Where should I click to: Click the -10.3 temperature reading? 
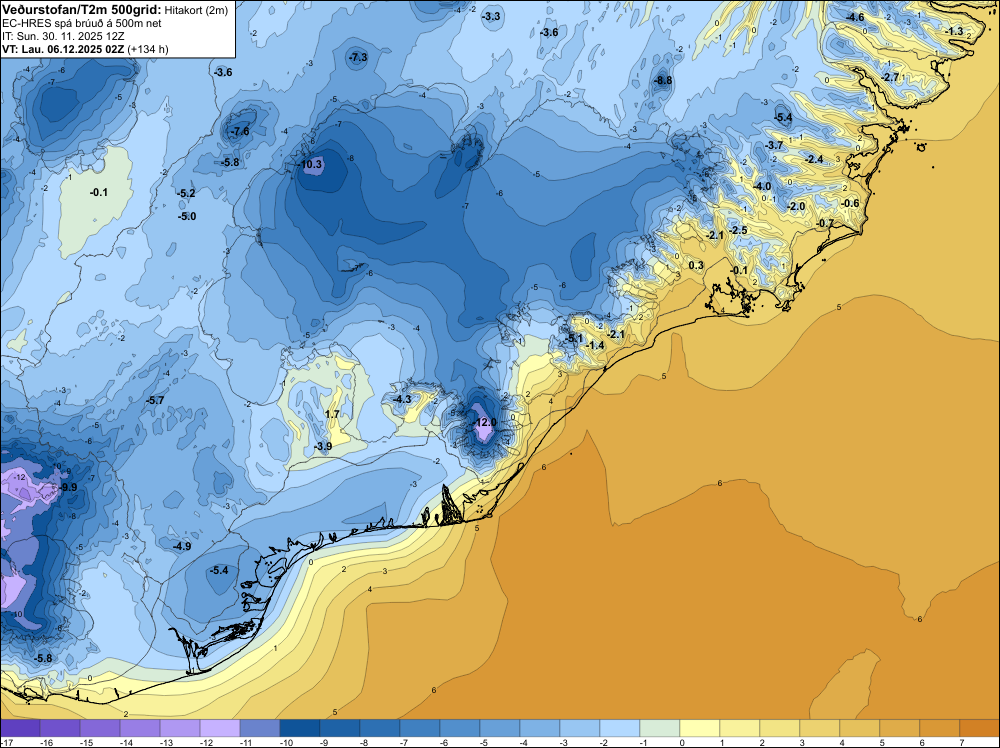312,165
